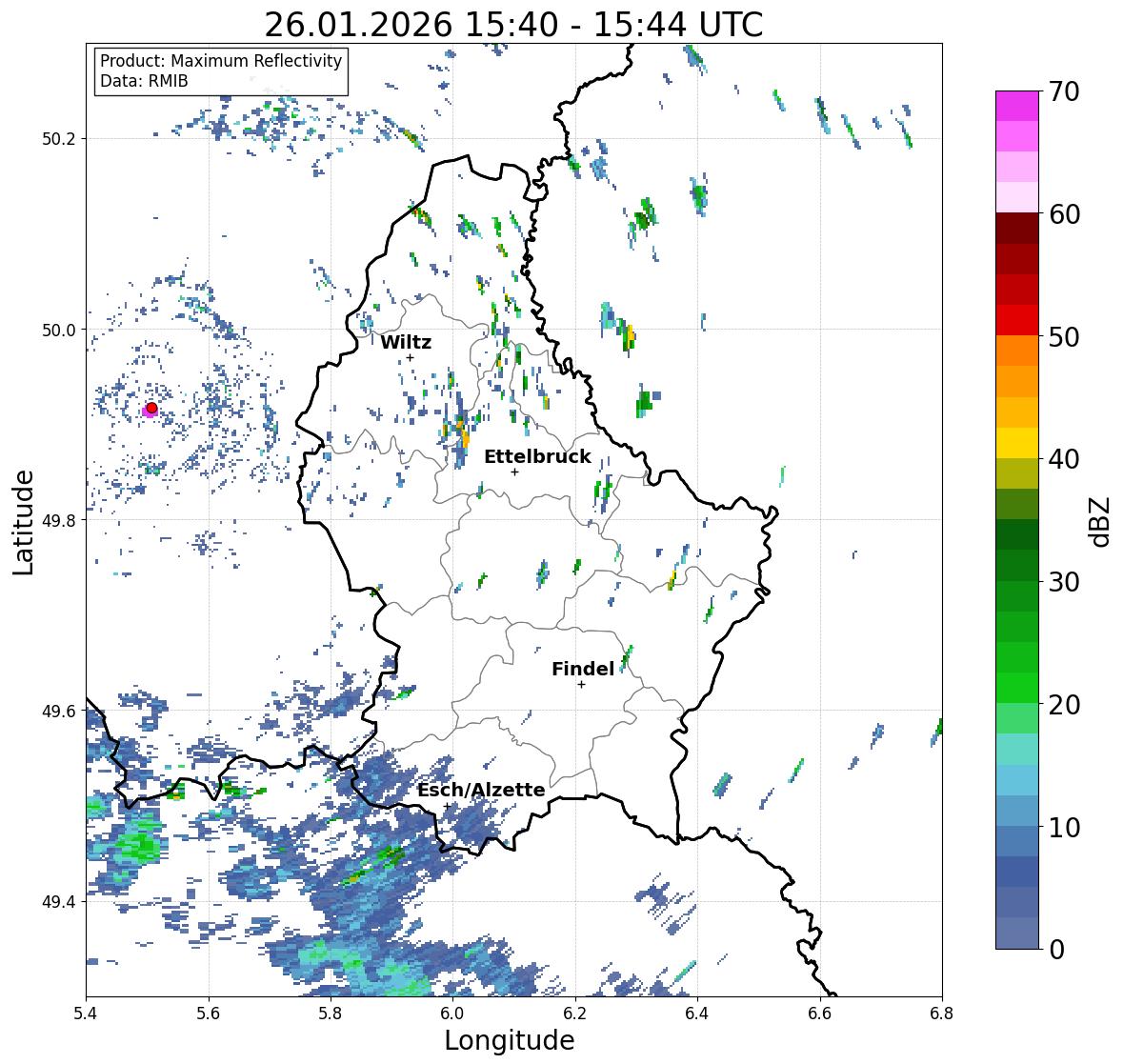The image size is (1123, 1064).
Task: Click the latitude tick label 49.6
Action: tap(58, 711)
